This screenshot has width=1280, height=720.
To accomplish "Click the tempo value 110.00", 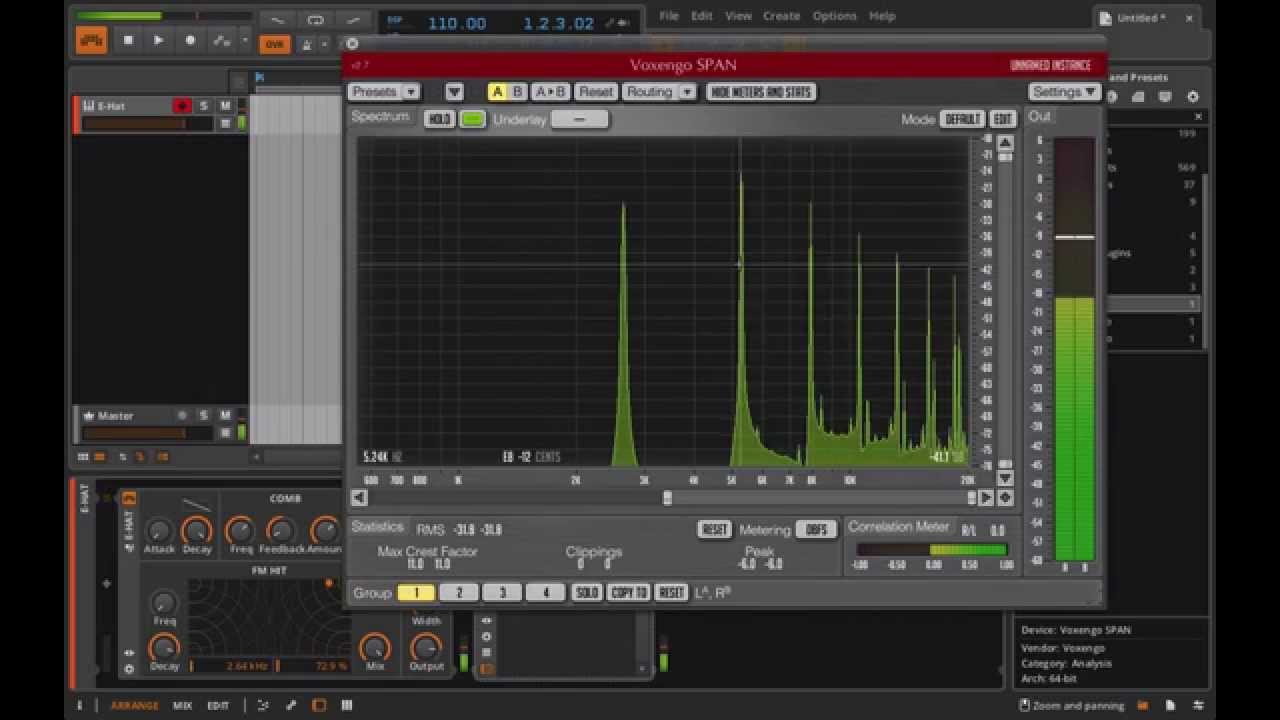I will pos(457,23).
